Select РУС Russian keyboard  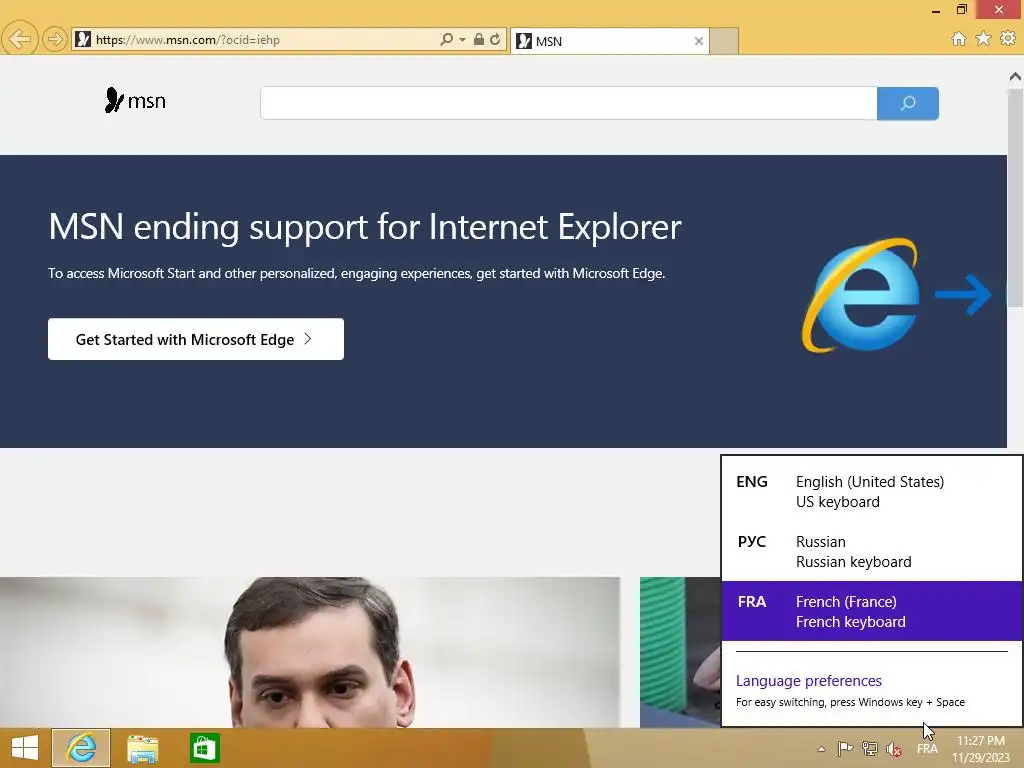click(872, 552)
